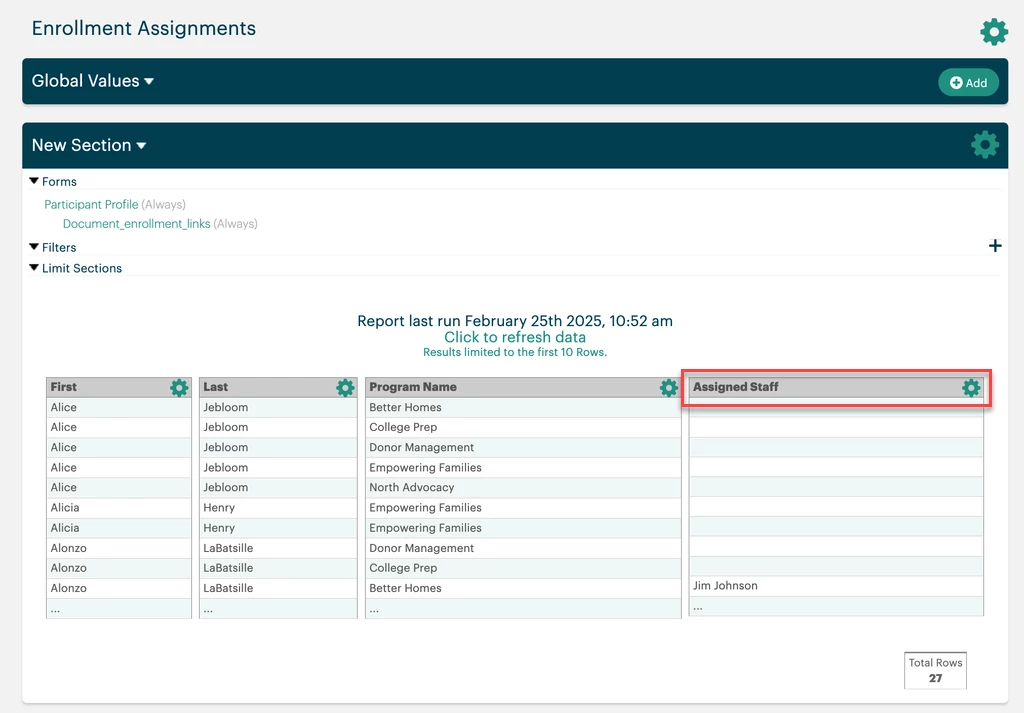Open the Assigned Staff column settings gear
Screen dimensions: 1024x713
pos(970,388)
